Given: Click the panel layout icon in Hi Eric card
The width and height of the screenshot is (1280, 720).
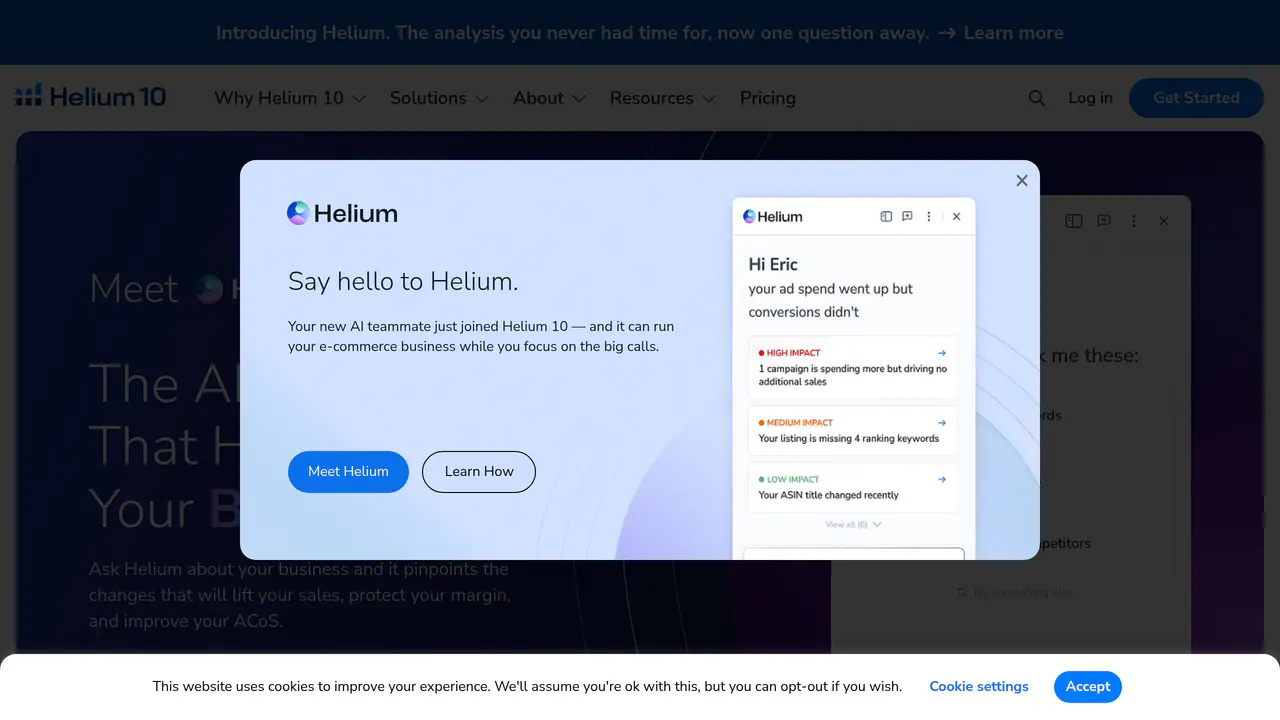Looking at the screenshot, I should point(886,216).
